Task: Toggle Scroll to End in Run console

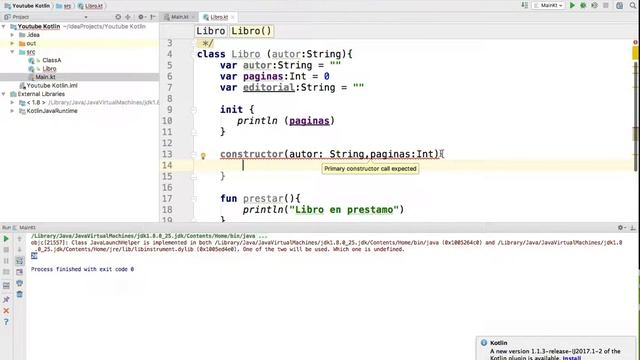Action: click(x=20, y=272)
